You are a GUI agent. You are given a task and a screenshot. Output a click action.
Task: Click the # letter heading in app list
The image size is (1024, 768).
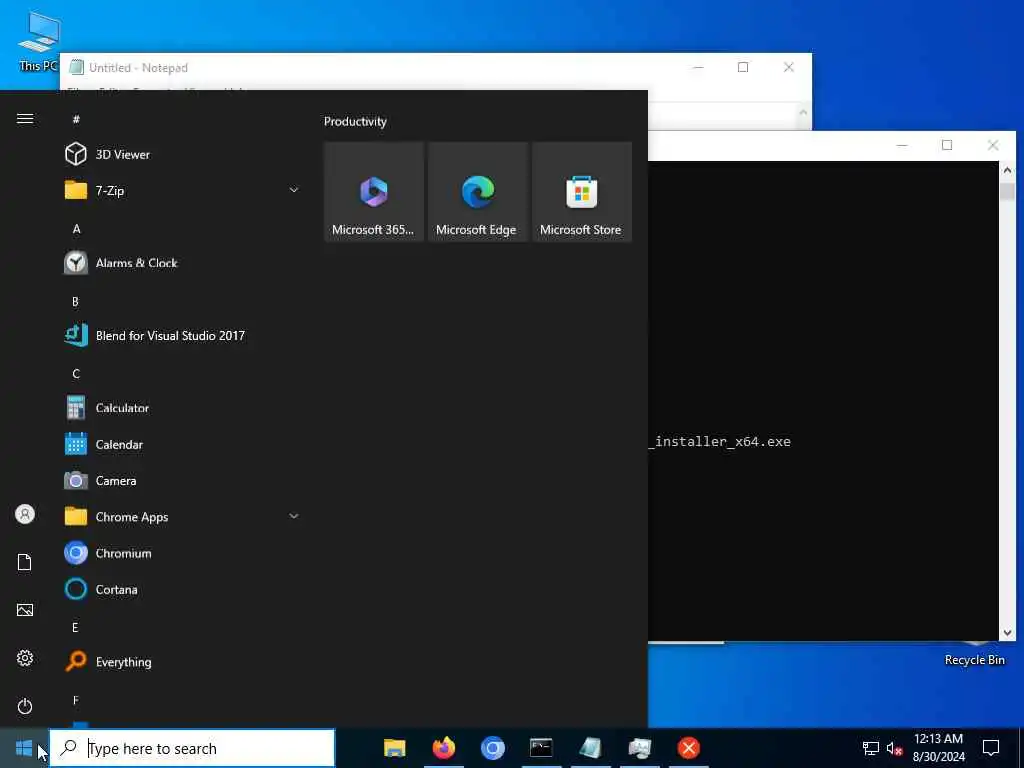click(x=76, y=119)
